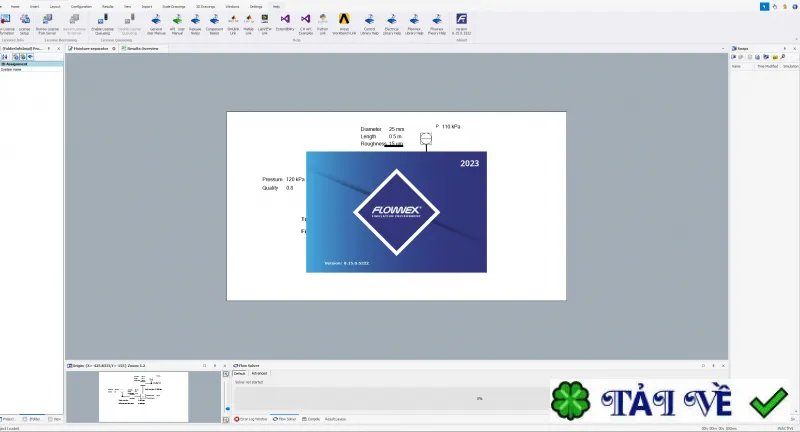Open Flownex Theory Help
Image resolution: width=800 pixels, height=432 pixels.
437,24
